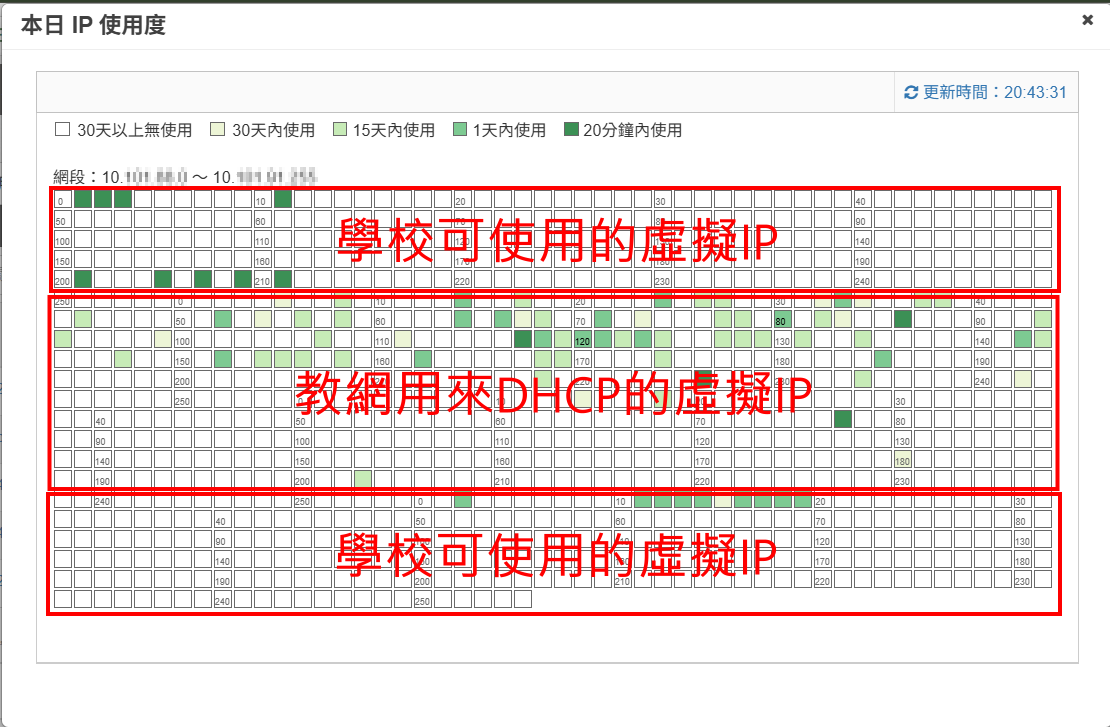Click the pale 30天內使用 legend swatch
The height and width of the screenshot is (727, 1110).
pyautogui.click(x=217, y=130)
